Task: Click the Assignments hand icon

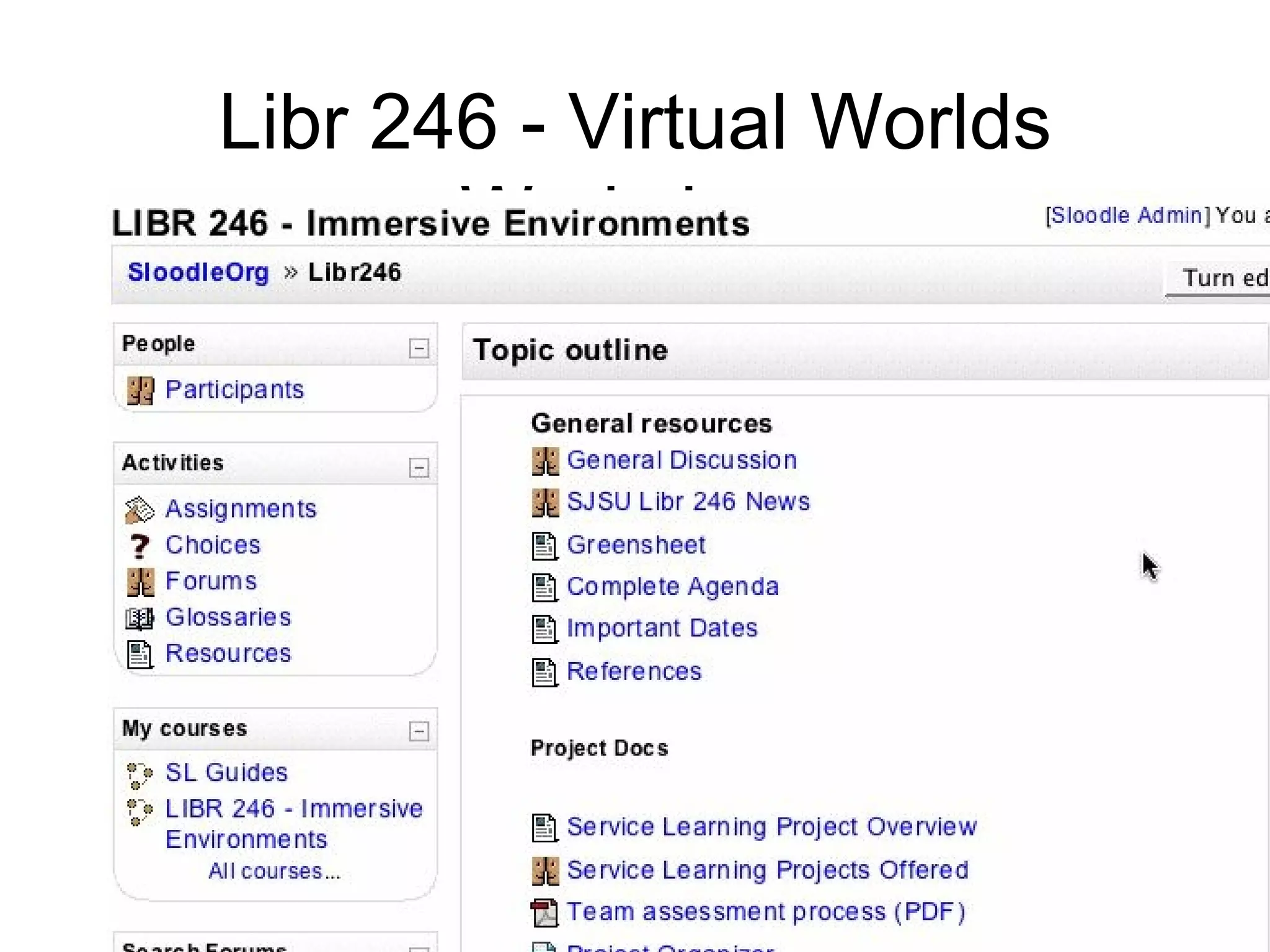Action: [140, 510]
